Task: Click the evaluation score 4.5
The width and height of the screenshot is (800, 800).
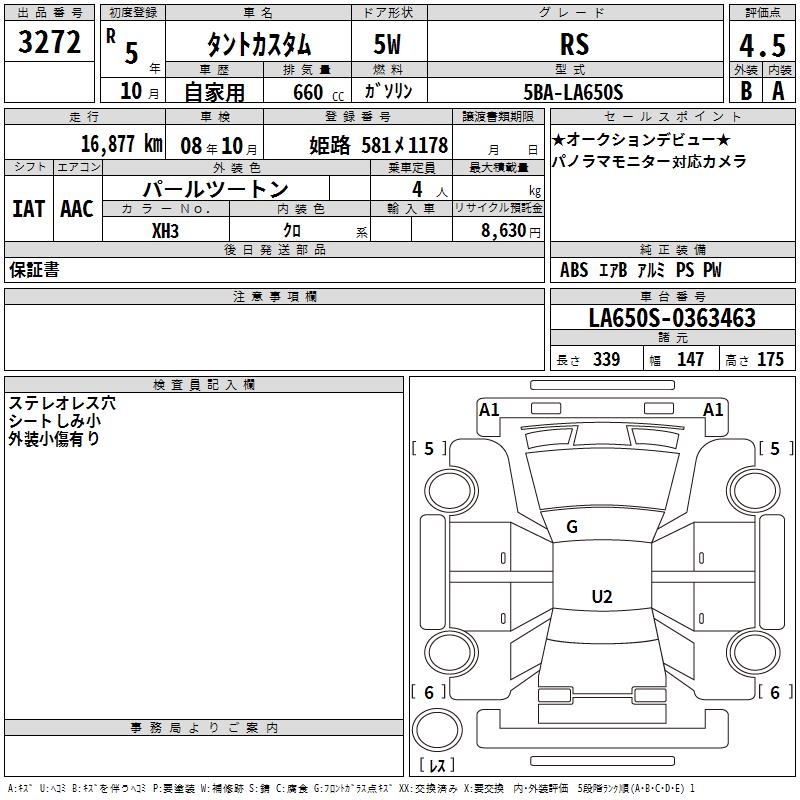Action: coord(762,45)
